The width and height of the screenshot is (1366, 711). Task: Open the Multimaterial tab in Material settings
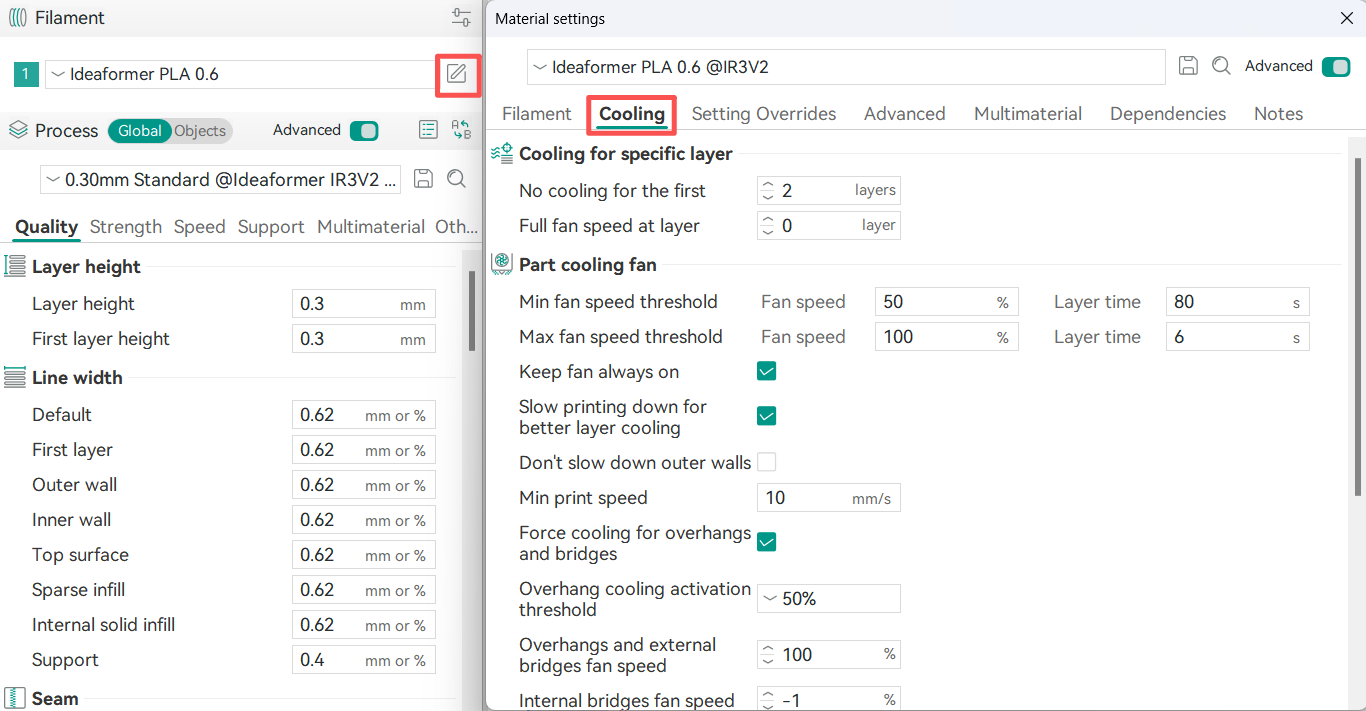coord(1028,114)
